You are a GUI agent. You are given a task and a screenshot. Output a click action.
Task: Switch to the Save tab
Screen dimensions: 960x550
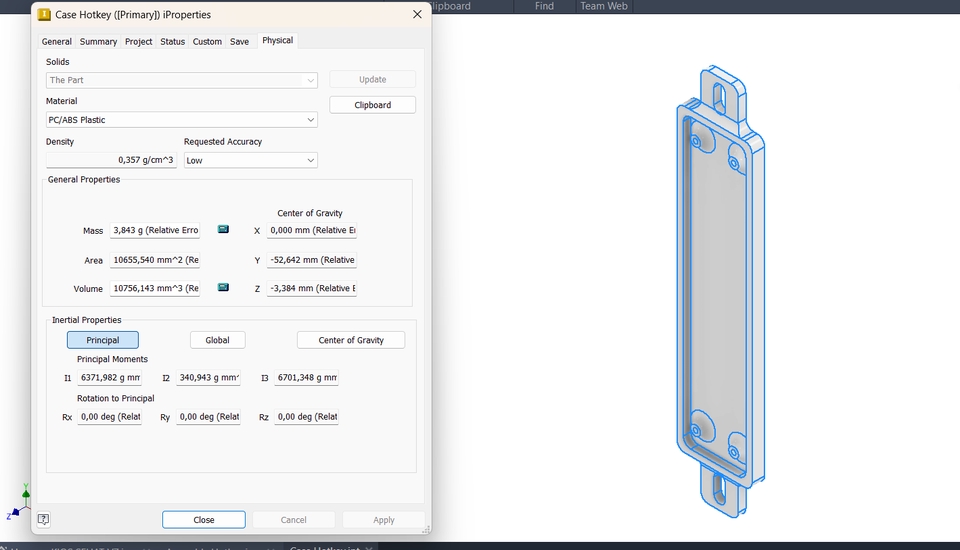[x=239, y=42]
